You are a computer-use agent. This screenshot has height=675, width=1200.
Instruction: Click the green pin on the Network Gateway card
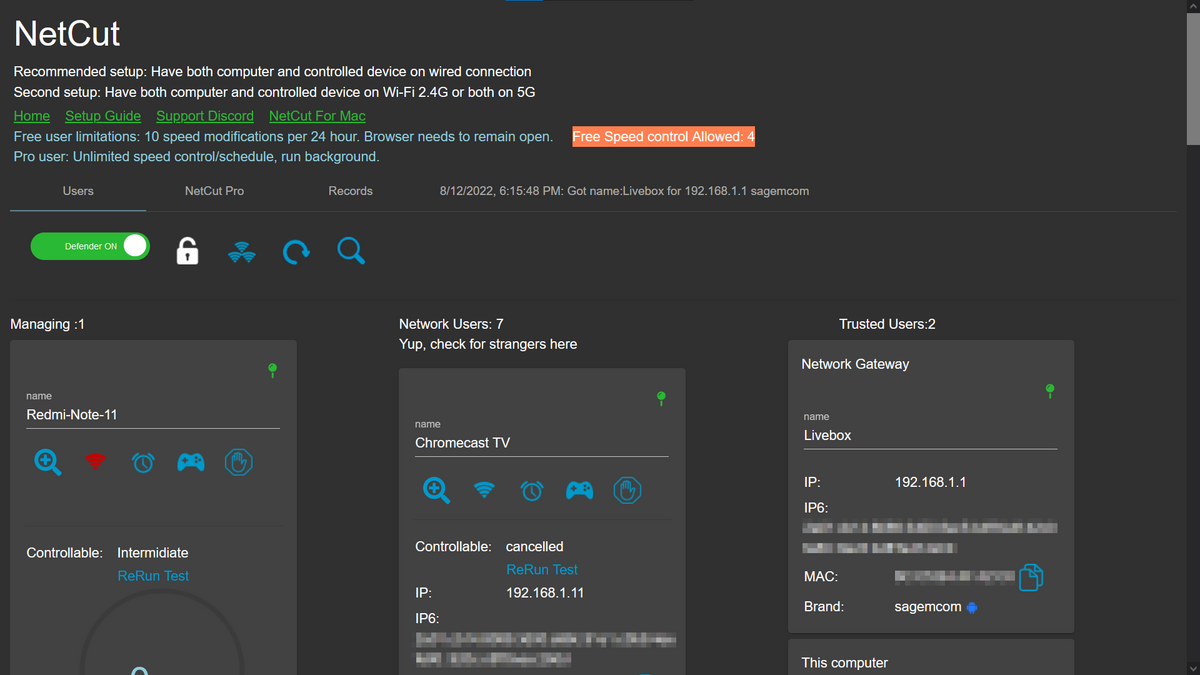[1050, 391]
